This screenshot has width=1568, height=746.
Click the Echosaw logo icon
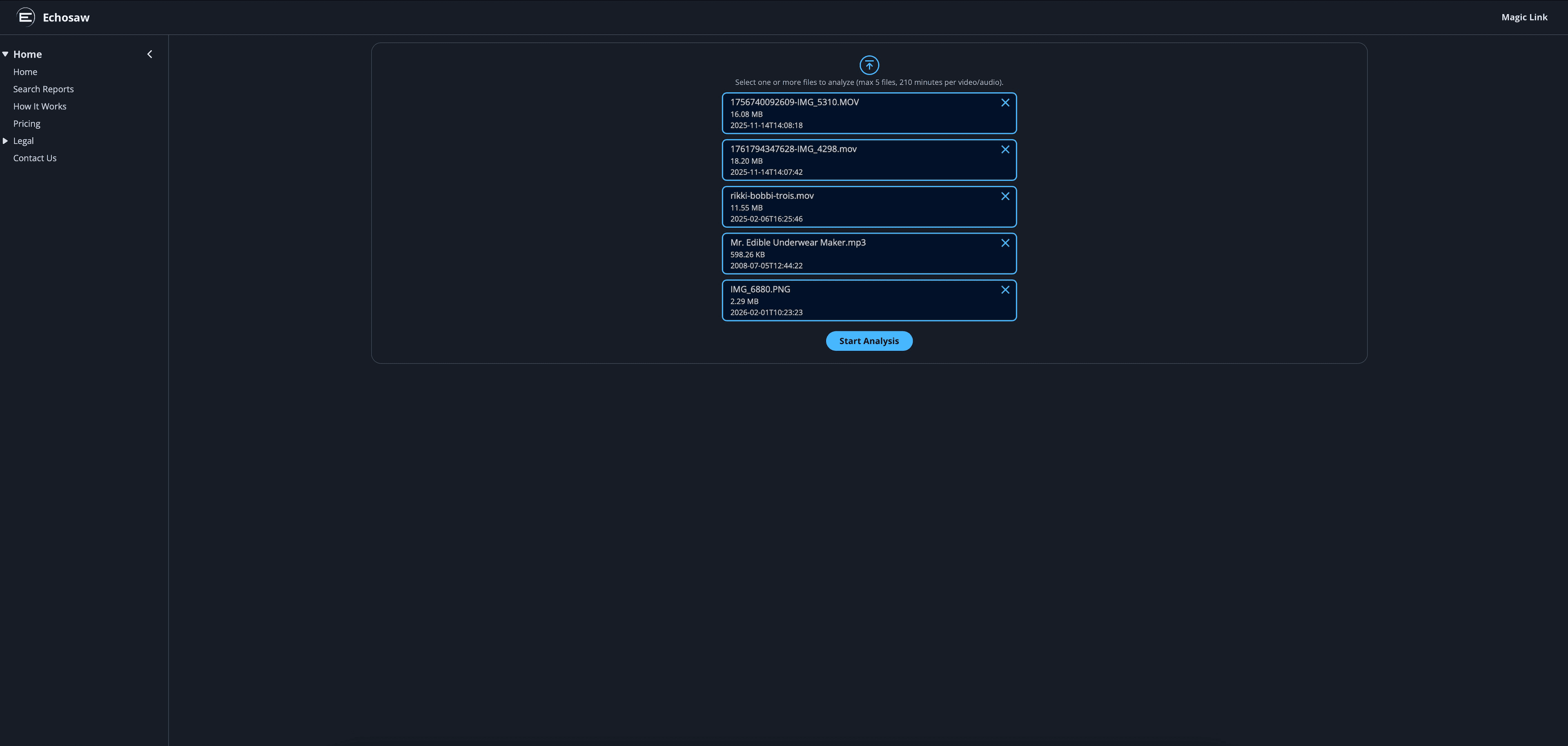click(x=26, y=17)
